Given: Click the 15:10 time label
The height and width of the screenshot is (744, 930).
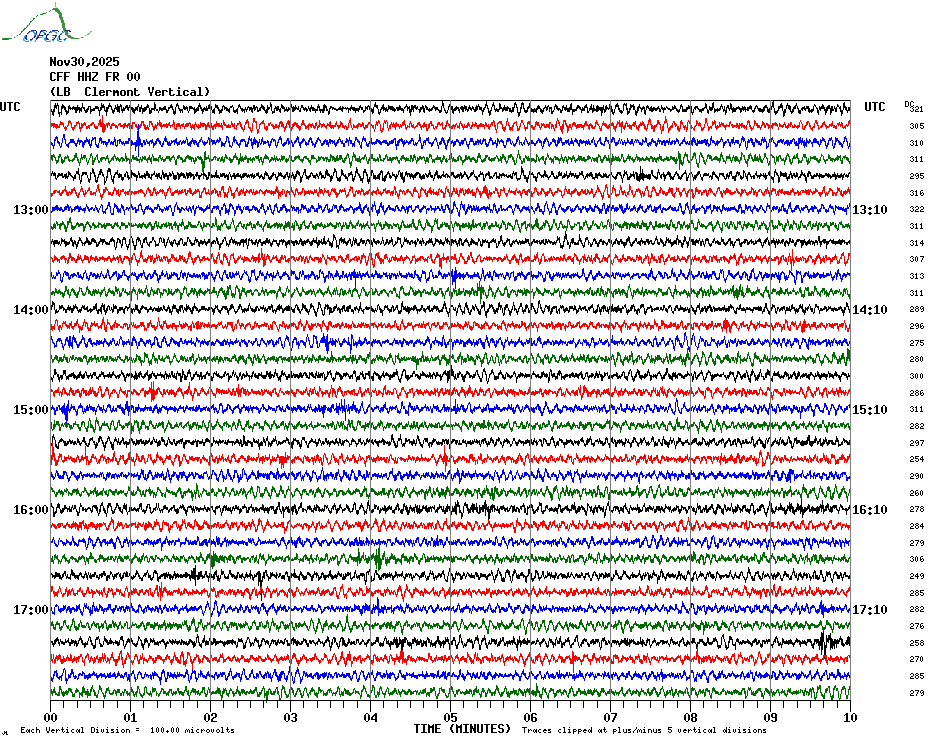Looking at the screenshot, I should pos(870,410).
